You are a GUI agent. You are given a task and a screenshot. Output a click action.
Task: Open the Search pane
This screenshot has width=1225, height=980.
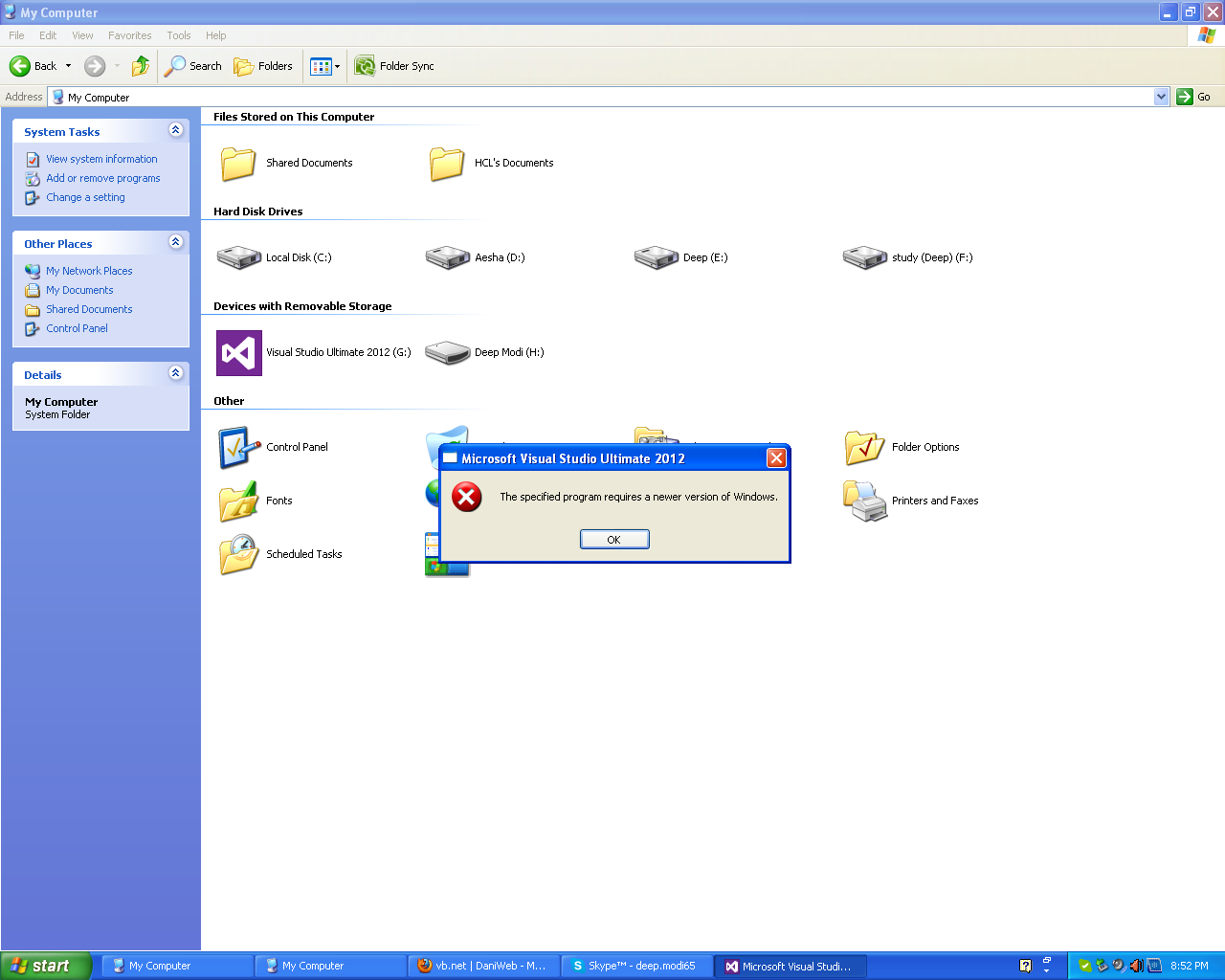(193, 66)
